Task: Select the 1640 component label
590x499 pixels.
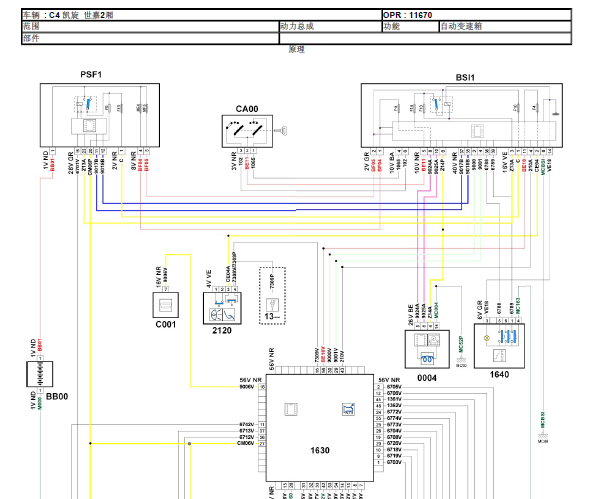Action: click(x=499, y=374)
